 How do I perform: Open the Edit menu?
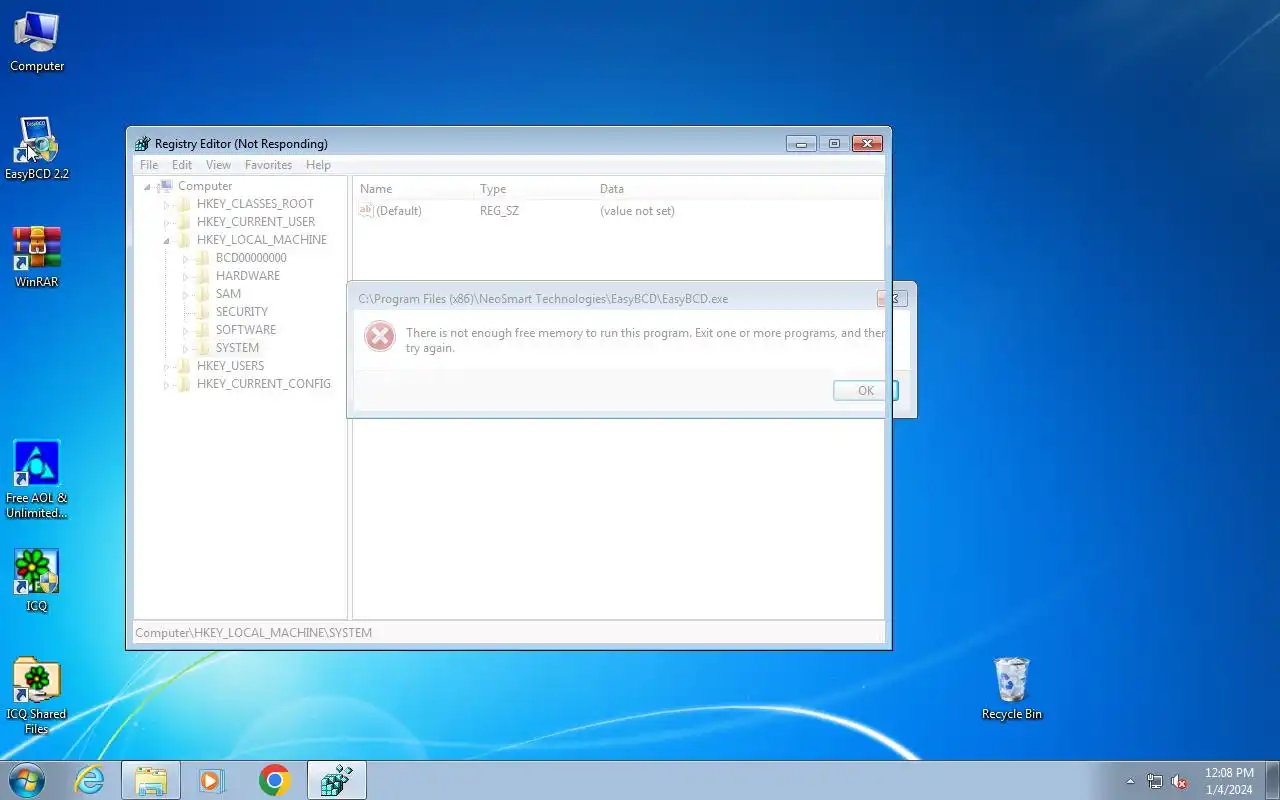click(x=182, y=165)
